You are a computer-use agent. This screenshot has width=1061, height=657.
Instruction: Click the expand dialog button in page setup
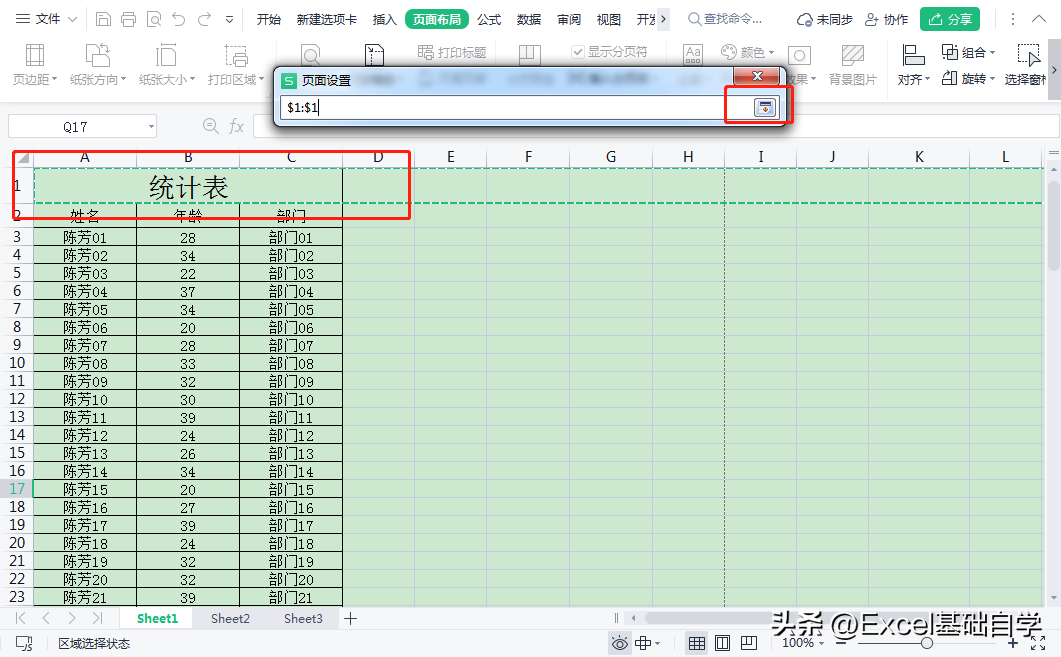pyautogui.click(x=765, y=108)
